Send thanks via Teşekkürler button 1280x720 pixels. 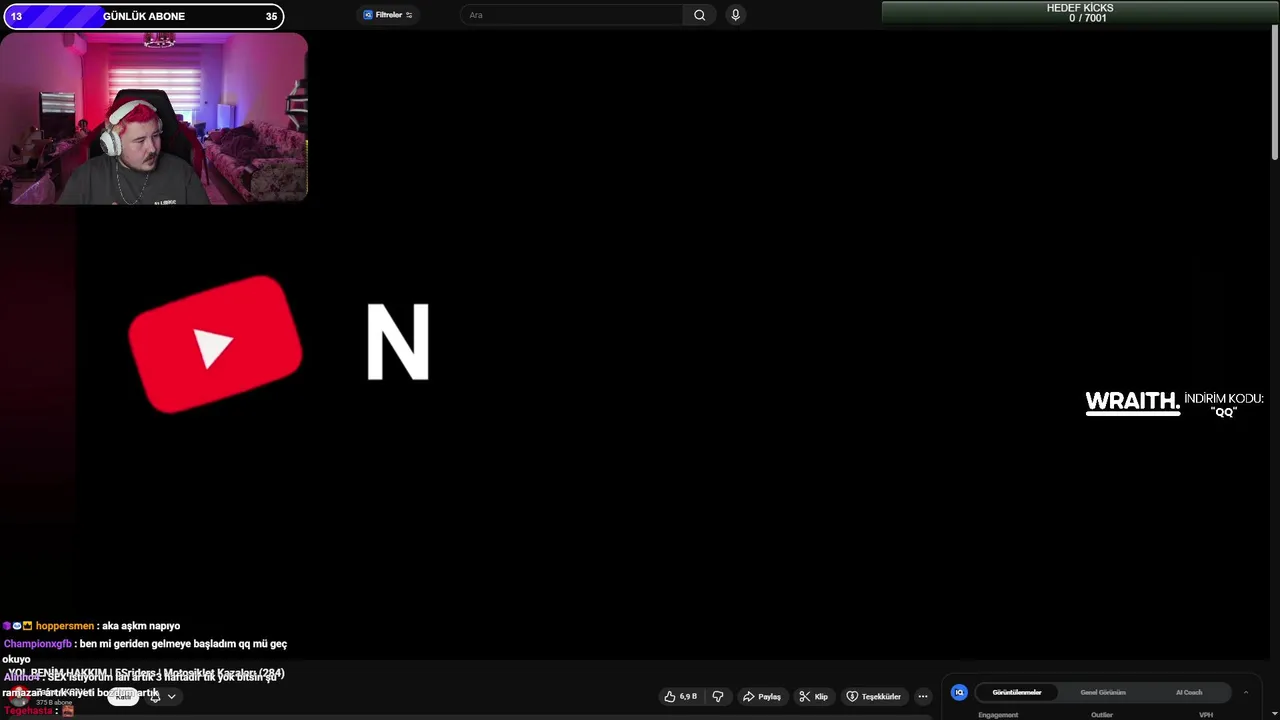click(873, 696)
